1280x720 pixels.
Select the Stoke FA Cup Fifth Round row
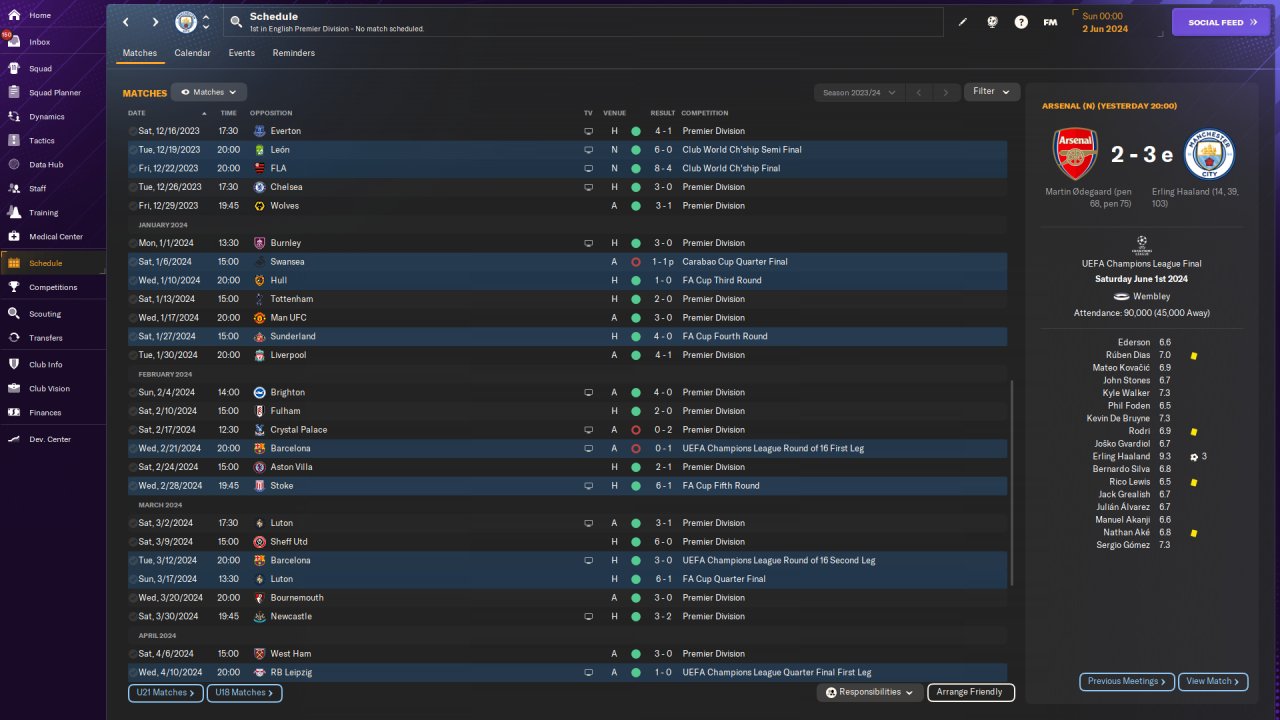coord(567,486)
